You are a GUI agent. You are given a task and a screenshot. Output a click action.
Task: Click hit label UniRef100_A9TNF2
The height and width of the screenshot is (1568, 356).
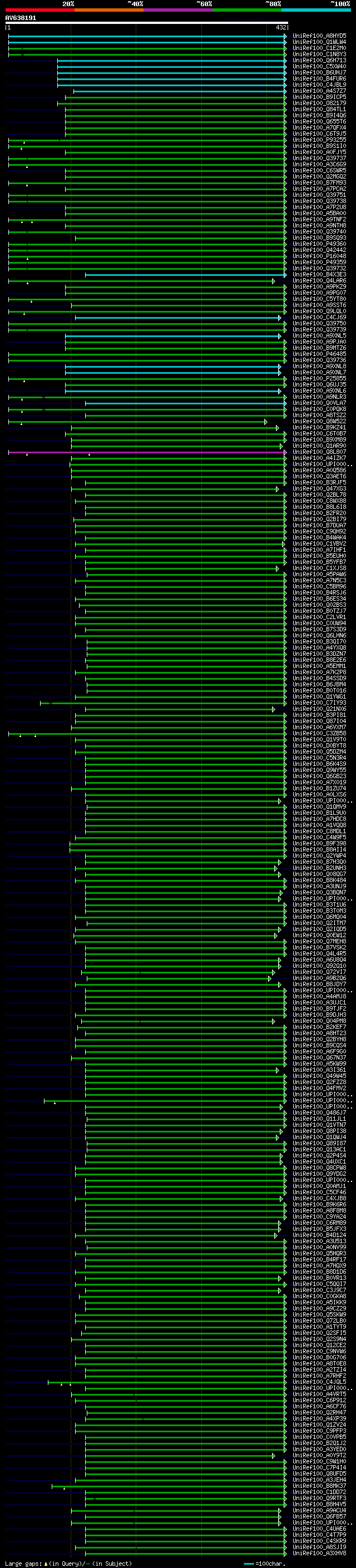click(319, 220)
